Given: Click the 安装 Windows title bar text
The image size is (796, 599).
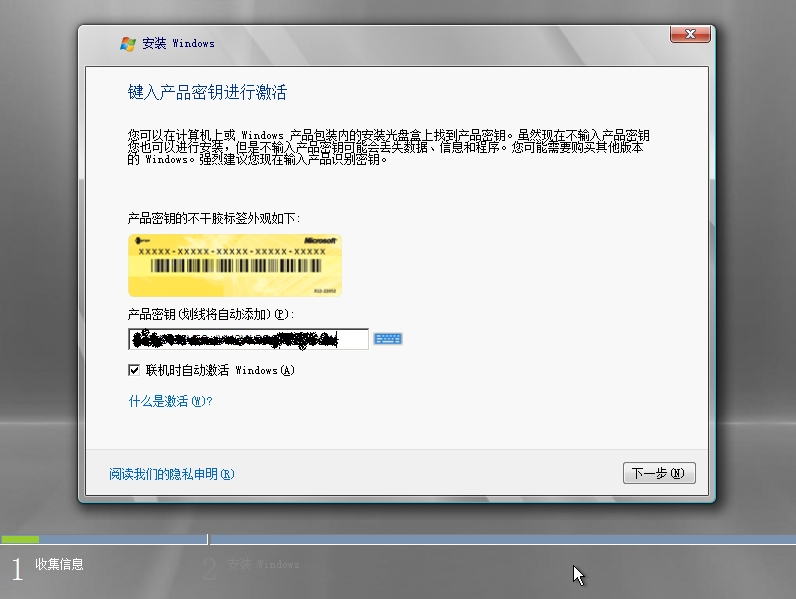Looking at the screenshot, I should pyautogui.click(x=178, y=43).
